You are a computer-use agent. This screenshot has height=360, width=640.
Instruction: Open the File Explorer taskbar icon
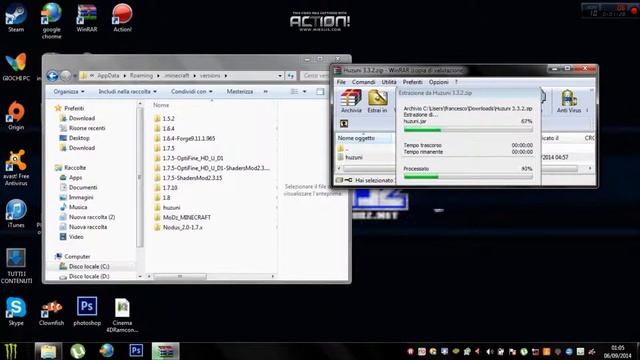48,351
